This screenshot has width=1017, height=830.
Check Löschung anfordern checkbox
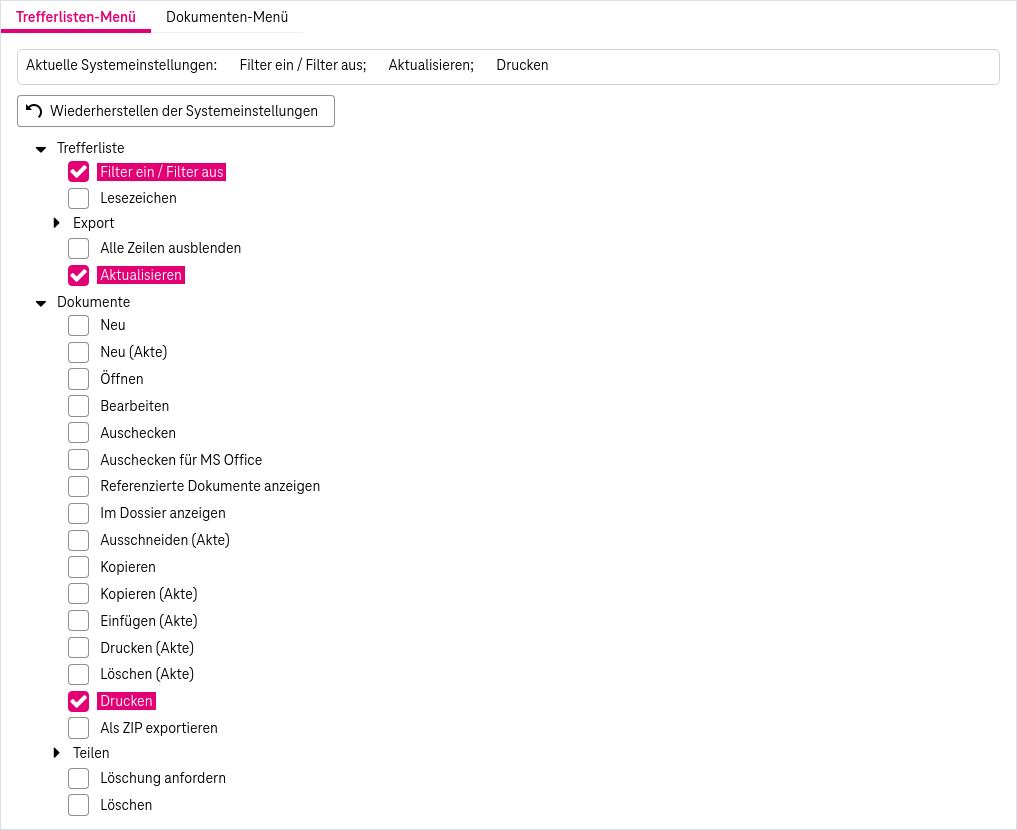78,778
